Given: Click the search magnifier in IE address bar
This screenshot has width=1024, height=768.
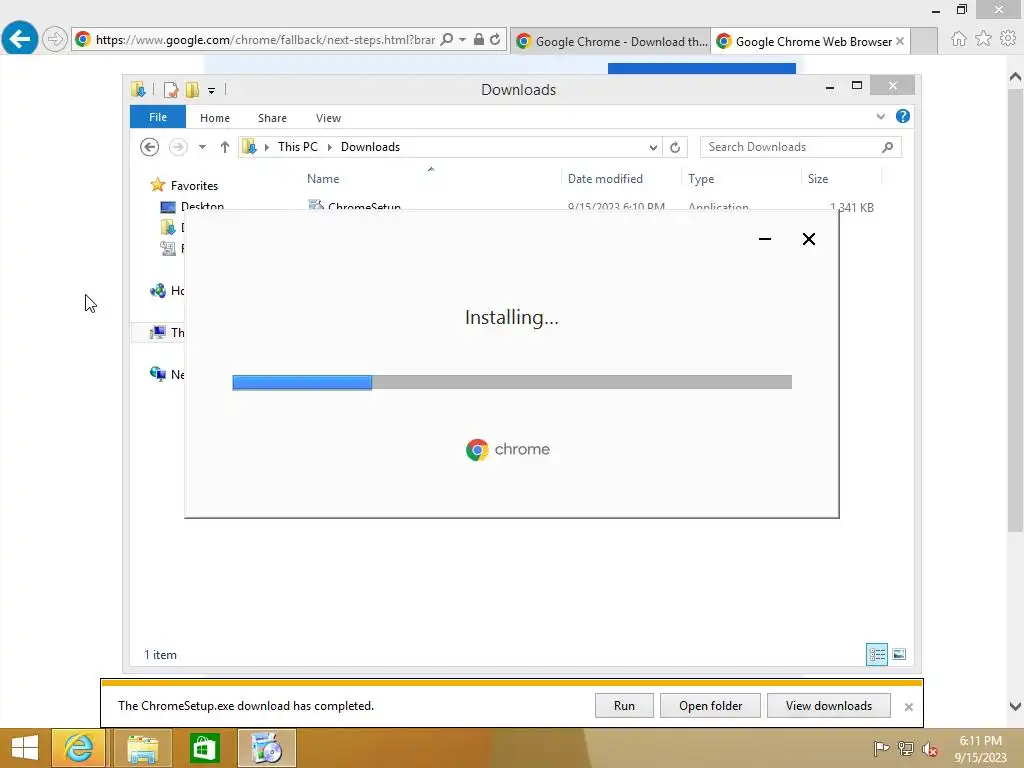Looking at the screenshot, I should (447, 39).
